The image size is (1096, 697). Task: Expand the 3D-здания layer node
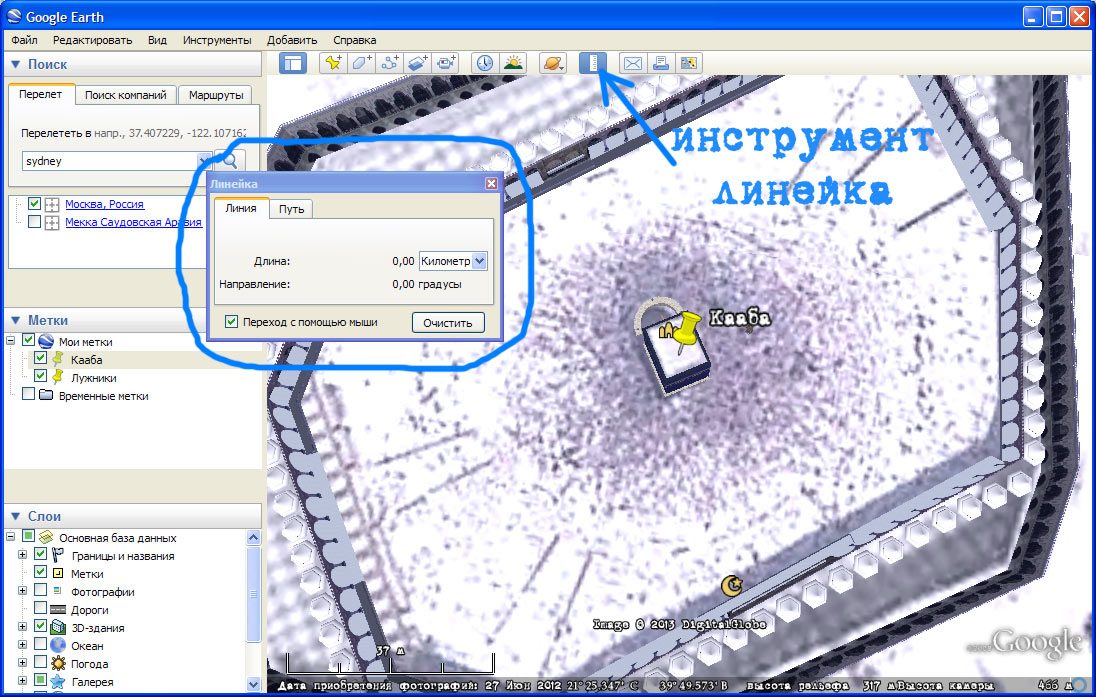click(22, 627)
